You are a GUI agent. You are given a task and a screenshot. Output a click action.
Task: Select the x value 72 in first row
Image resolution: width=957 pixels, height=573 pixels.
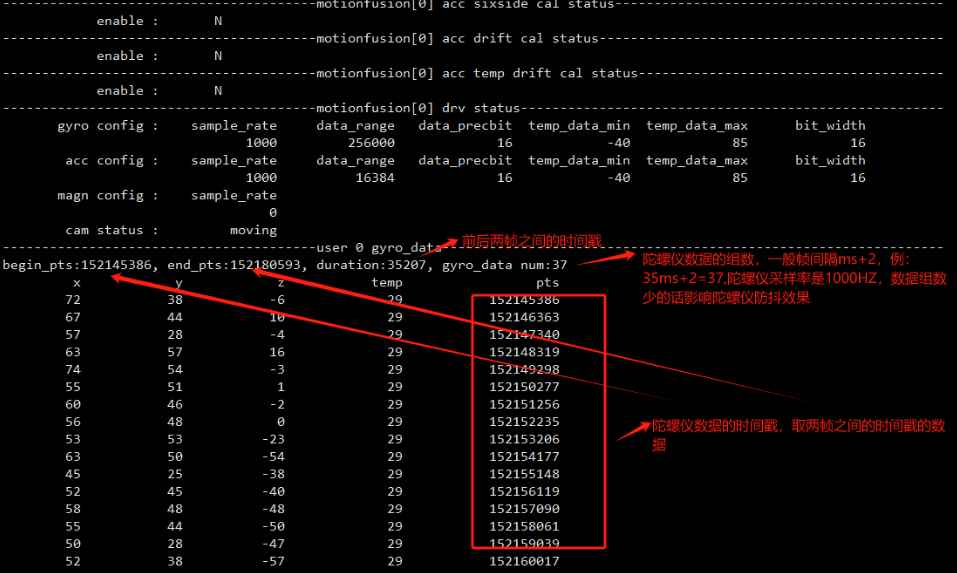coord(73,300)
